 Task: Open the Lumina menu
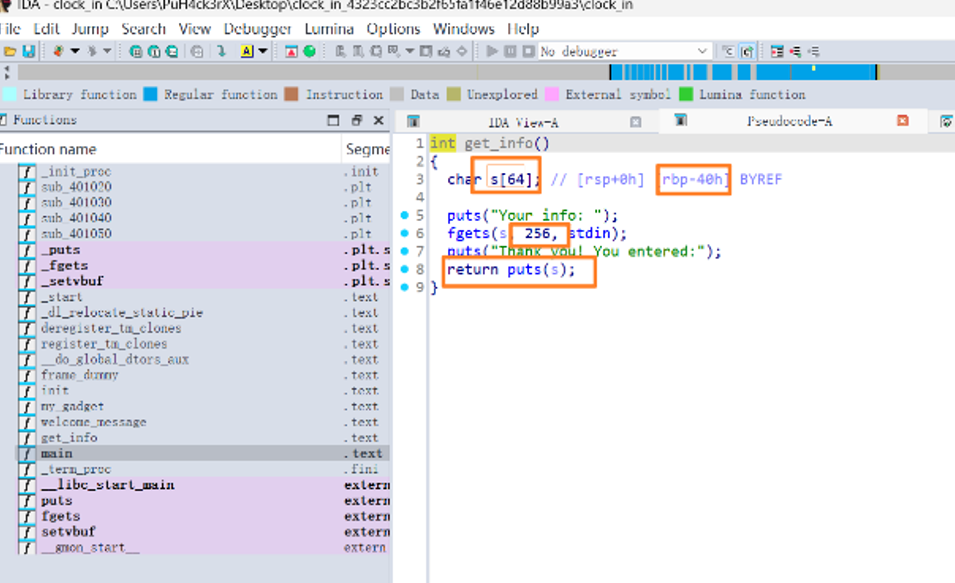pyautogui.click(x=329, y=29)
